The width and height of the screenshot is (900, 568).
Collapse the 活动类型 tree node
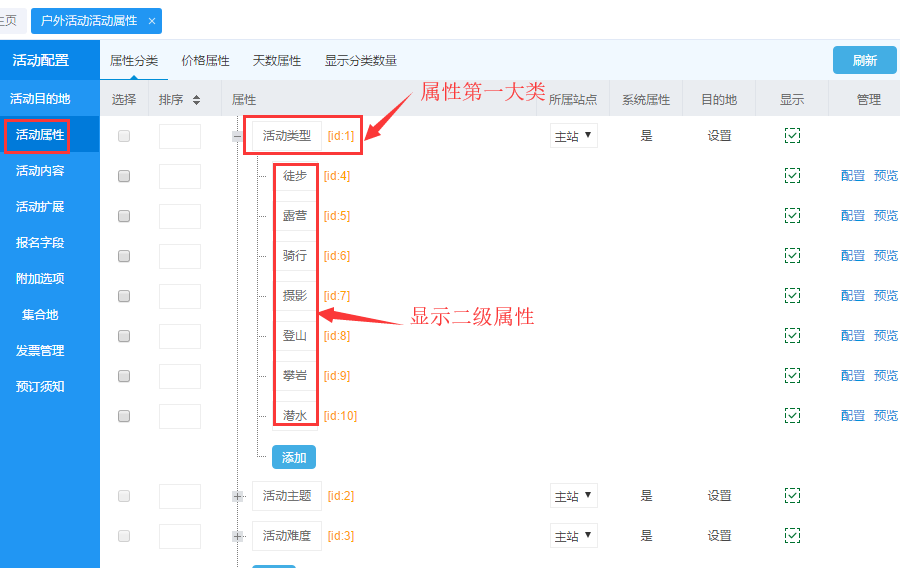point(238,136)
